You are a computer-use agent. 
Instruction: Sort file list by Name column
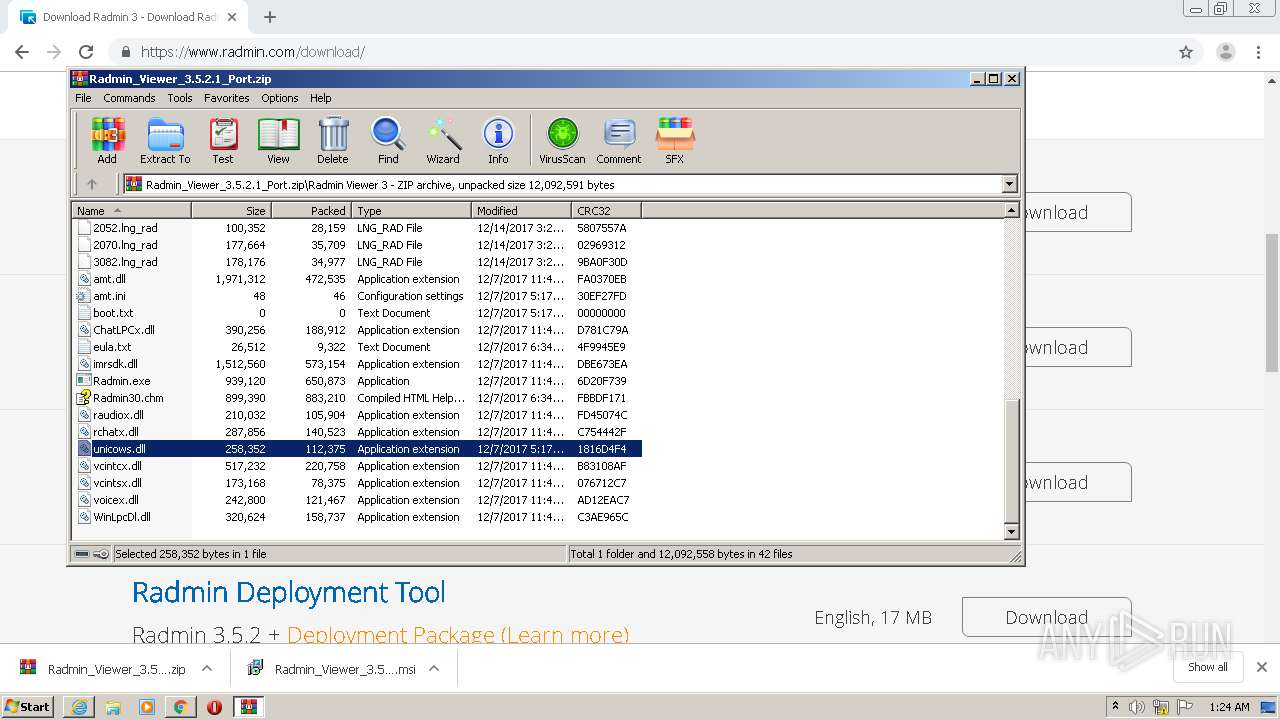[131, 211]
